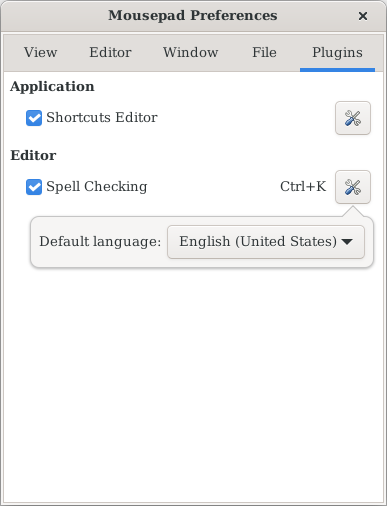Viewport: 387px width, 506px height.
Task: Click the Spell Checking label text
Action: pyautogui.click(x=97, y=187)
